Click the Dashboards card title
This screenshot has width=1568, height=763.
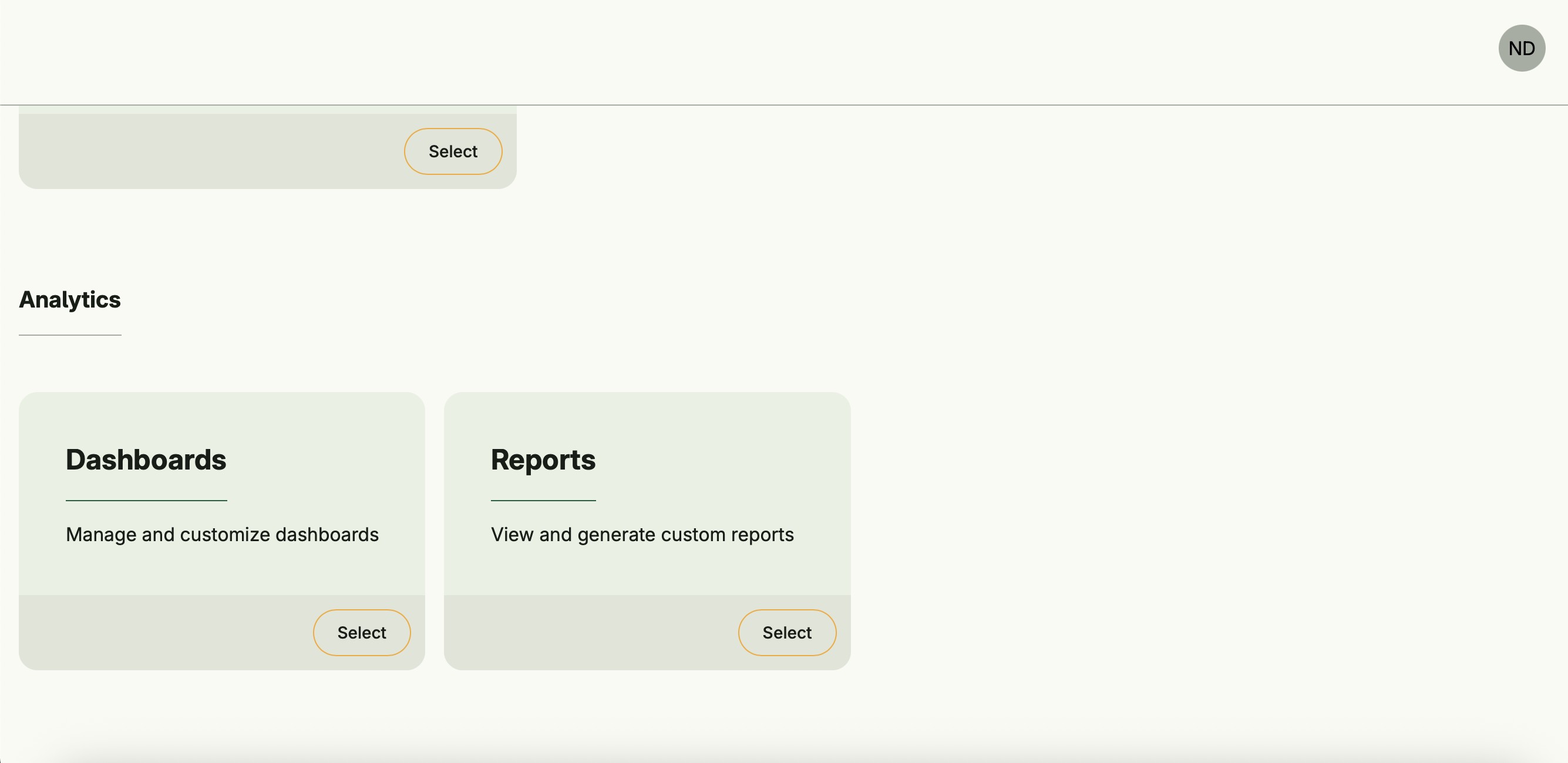[x=146, y=460]
